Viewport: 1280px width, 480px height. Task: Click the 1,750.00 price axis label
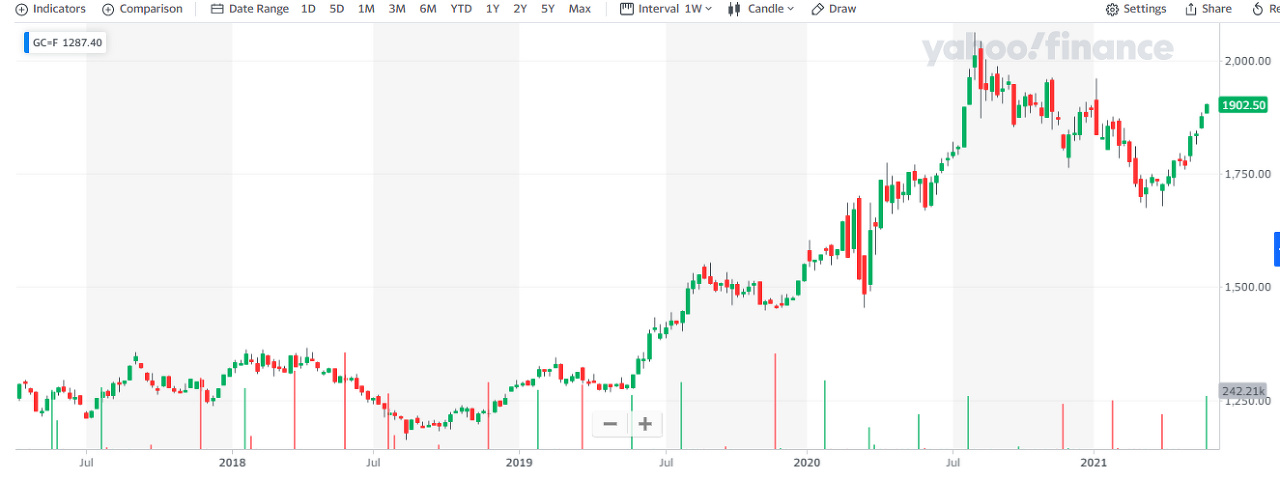pos(1246,174)
